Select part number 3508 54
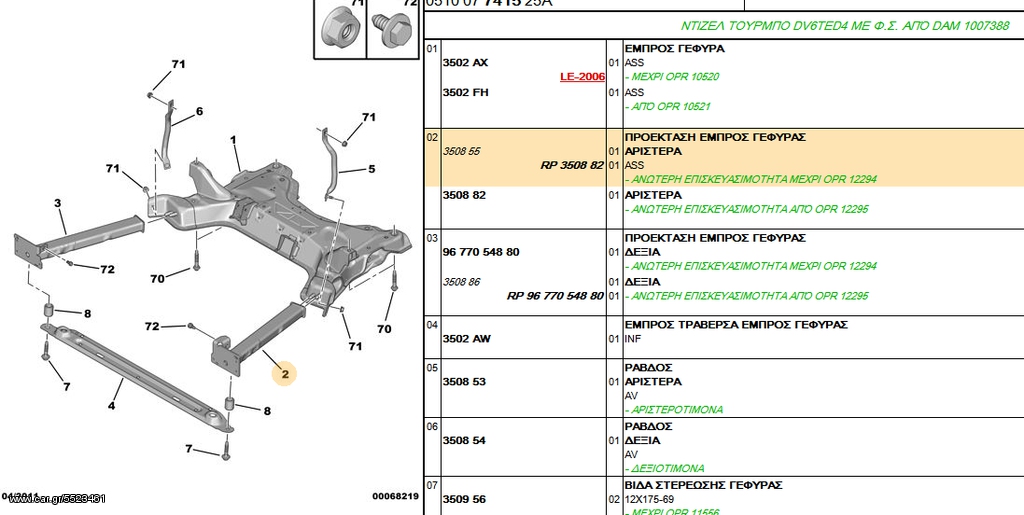The image size is (1024, 515). pyautogui.click(x=464, y=441)
